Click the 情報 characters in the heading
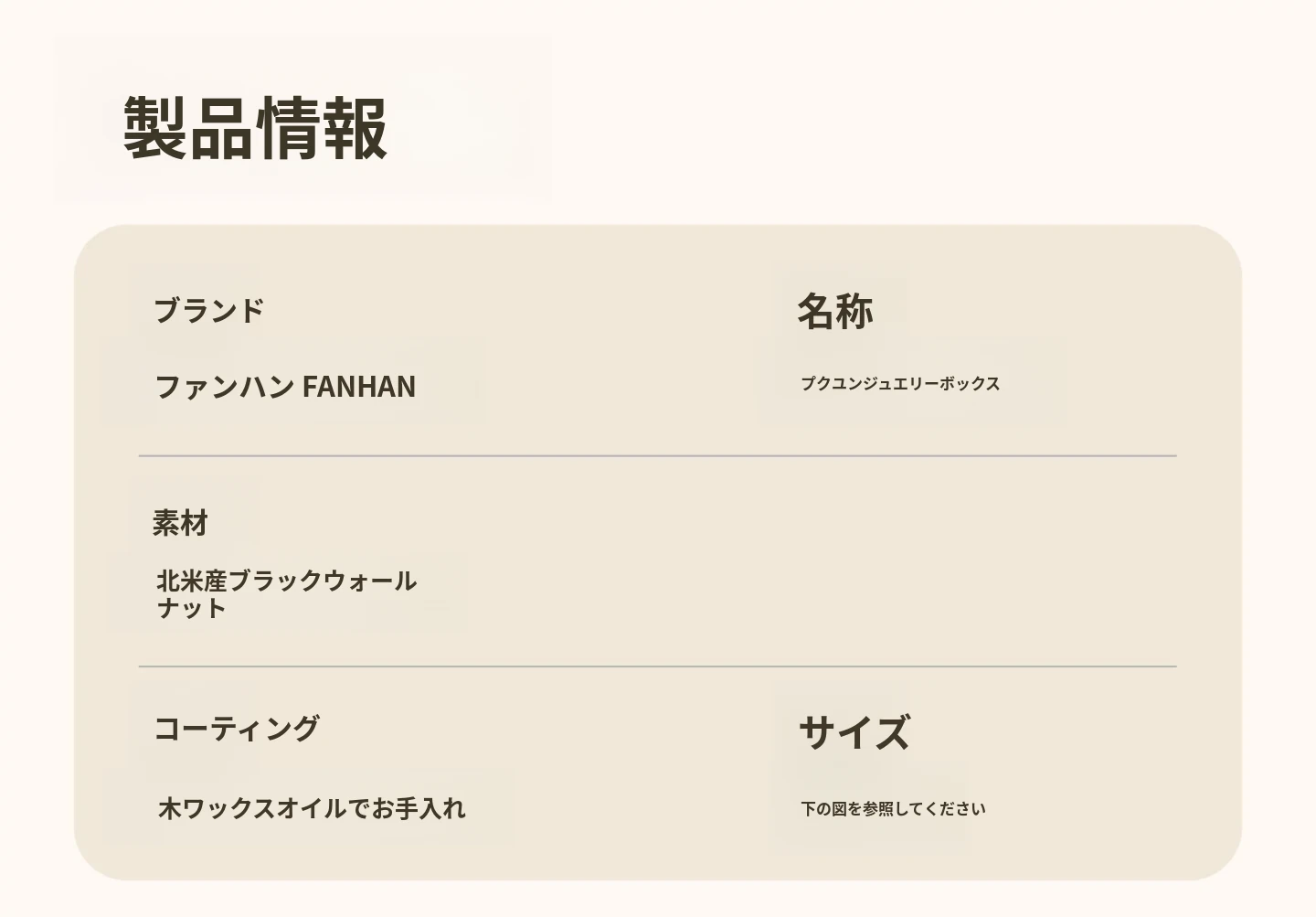Image resolution: width=1316 pixels, height=917 pixels. tap(323, 128)
